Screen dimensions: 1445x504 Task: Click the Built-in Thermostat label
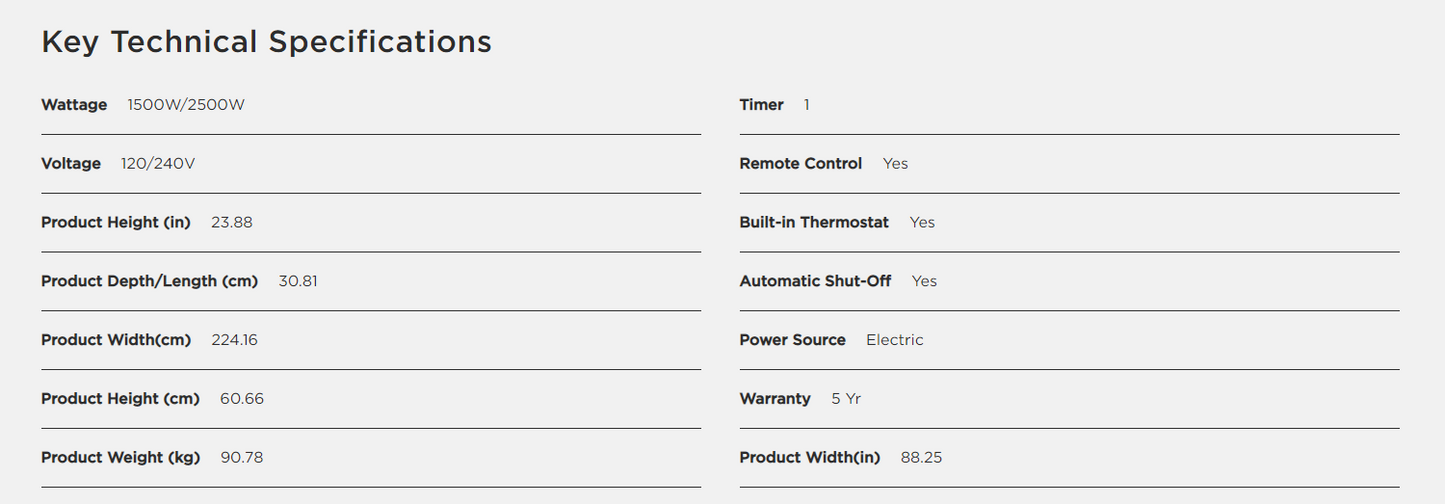[x=814, y=223]
